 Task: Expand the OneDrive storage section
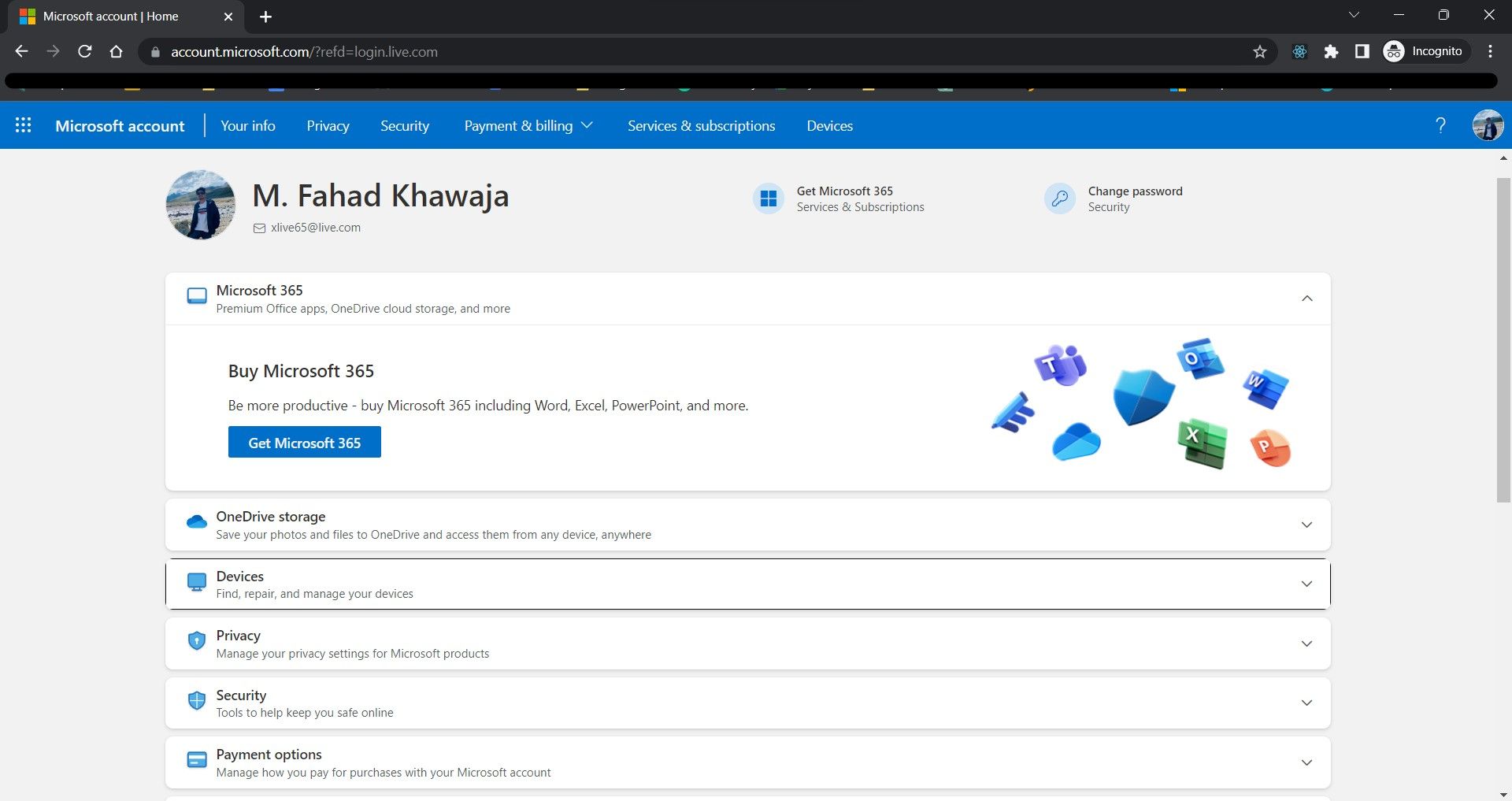(1306, 525)
